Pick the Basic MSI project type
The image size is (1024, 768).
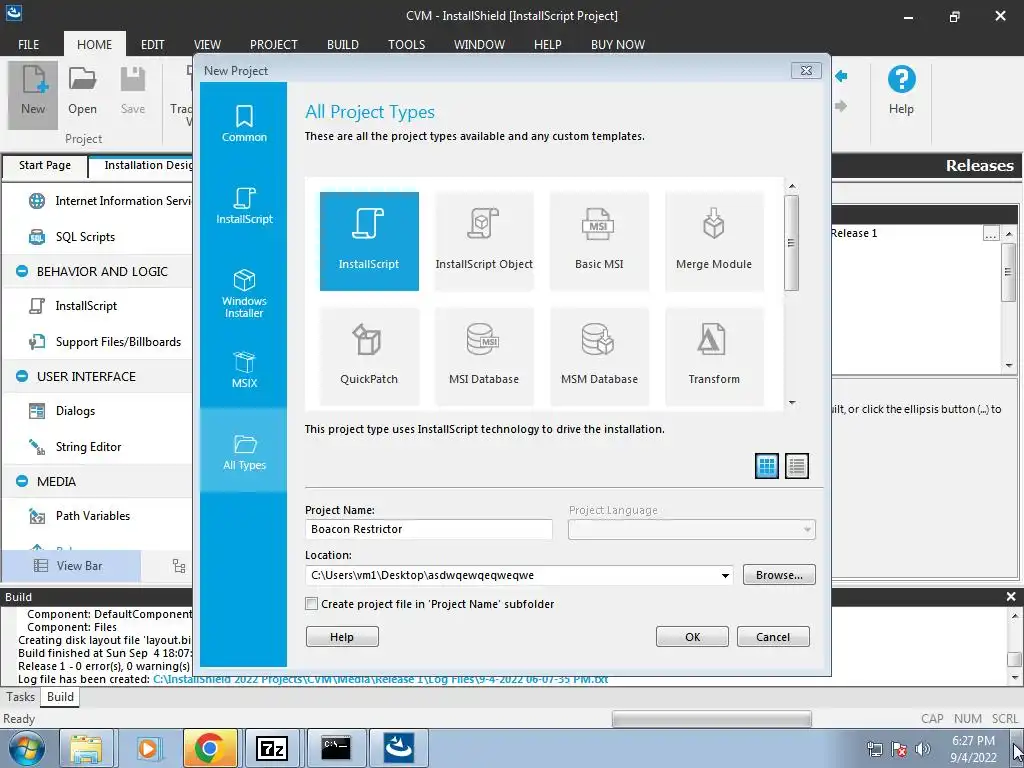[x=599, y=241]
